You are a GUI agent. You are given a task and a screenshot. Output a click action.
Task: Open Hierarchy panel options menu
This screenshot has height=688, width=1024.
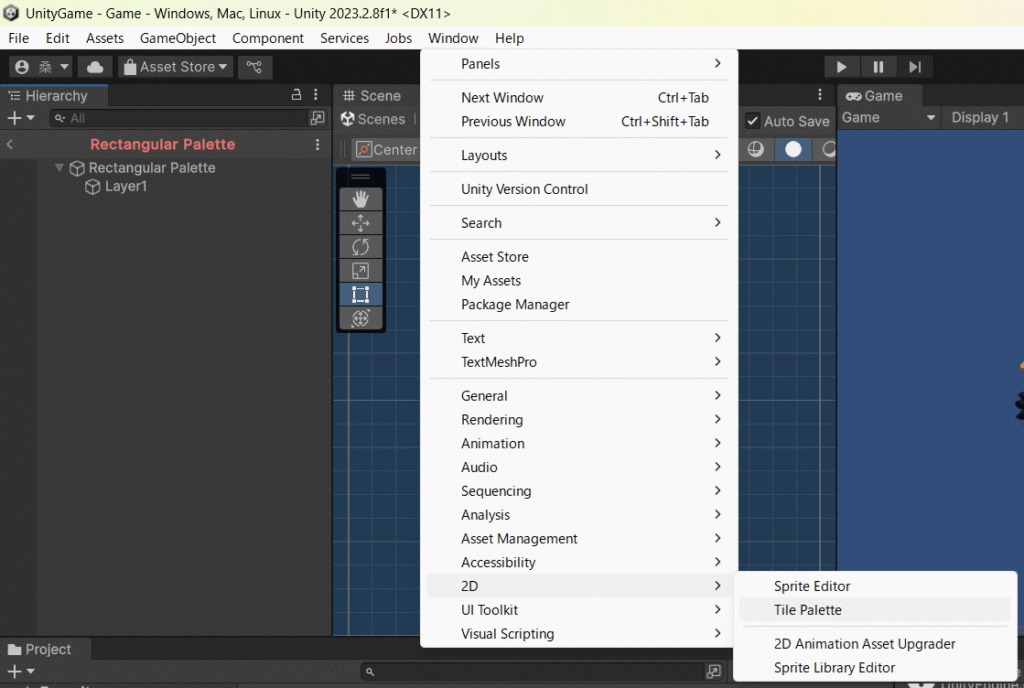click(316, 95)
